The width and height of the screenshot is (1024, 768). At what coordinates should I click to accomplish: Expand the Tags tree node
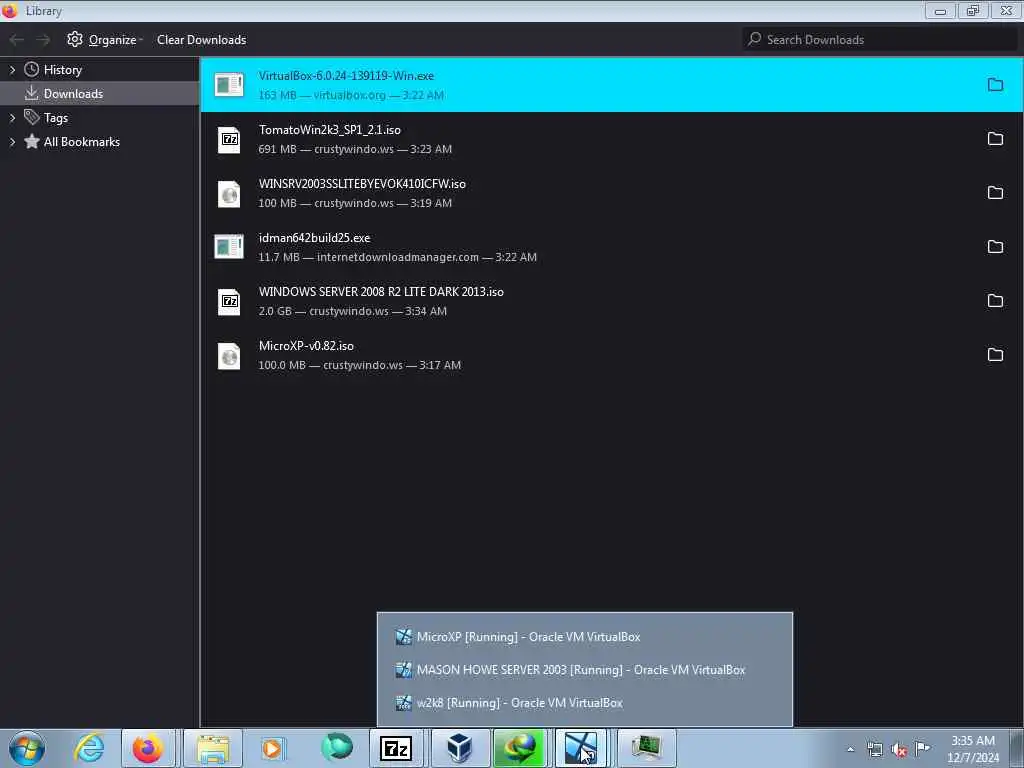coord(12,118)
